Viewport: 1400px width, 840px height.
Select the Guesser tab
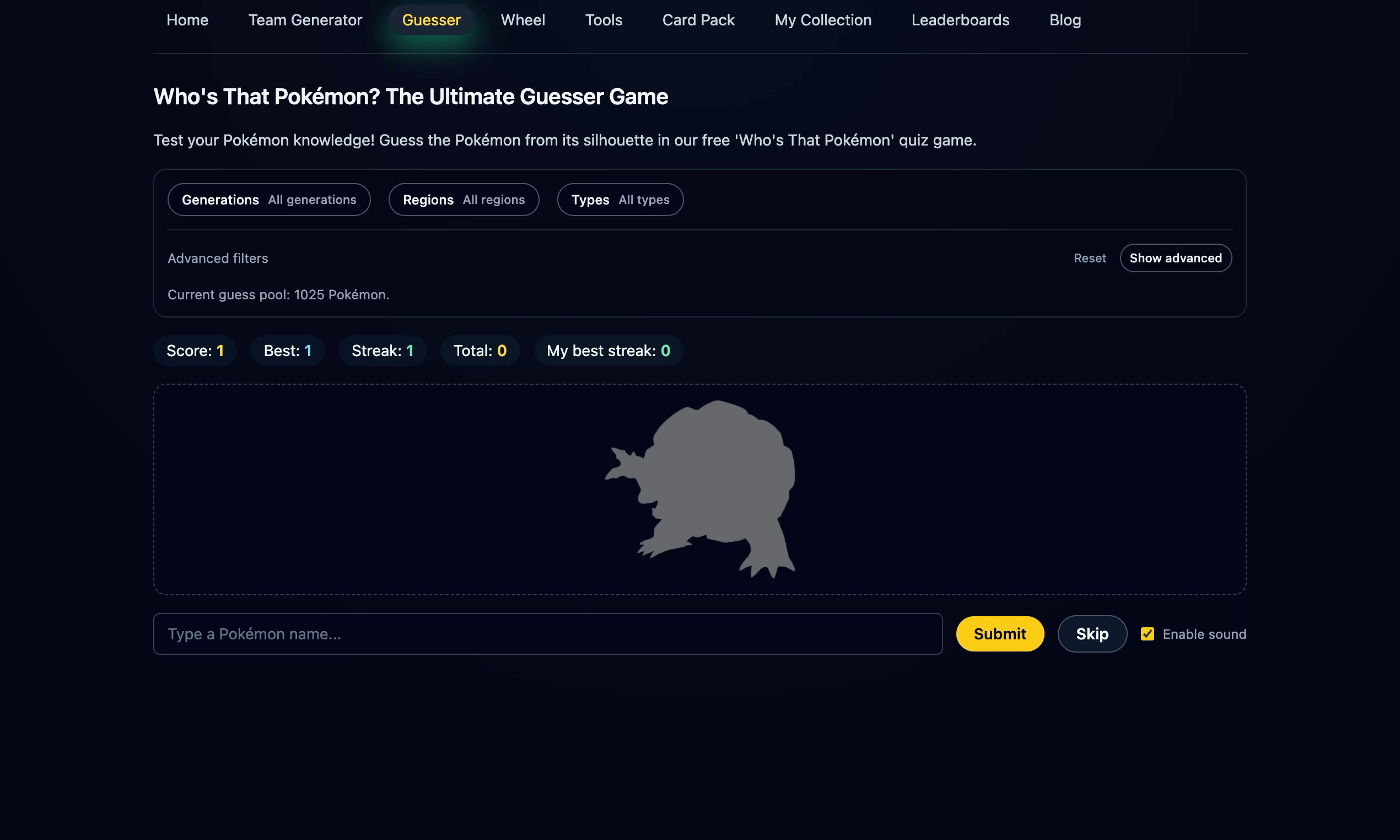431,20
